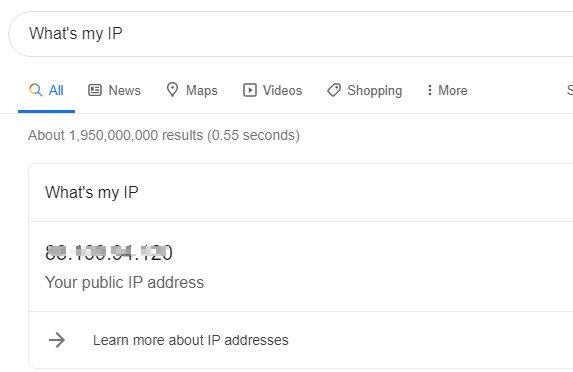Image resolution: width=573 pixels, height=372 pixels.
Task: Click the newspaper icon for News
Action: [x=95, y=90]
